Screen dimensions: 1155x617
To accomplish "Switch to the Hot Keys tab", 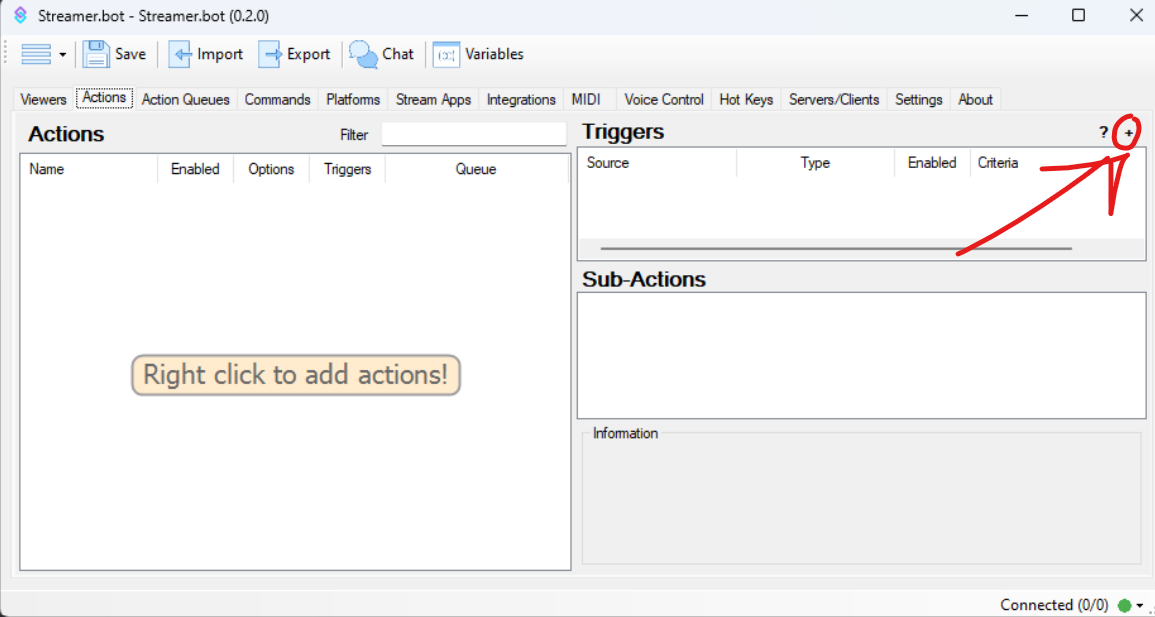I will pos(746,99).
